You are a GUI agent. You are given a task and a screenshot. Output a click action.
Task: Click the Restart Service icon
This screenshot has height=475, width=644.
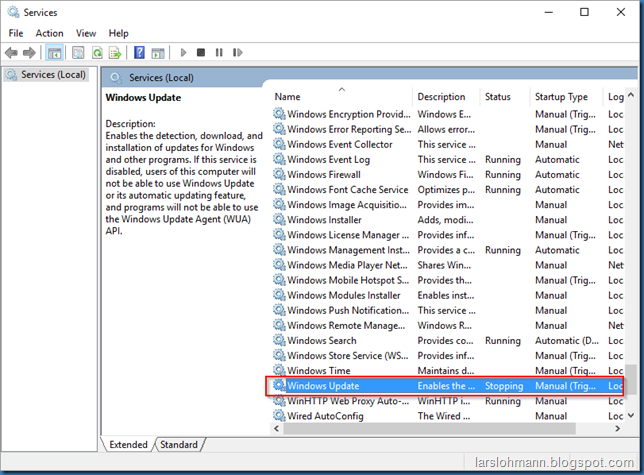click(x=237, y=53)
